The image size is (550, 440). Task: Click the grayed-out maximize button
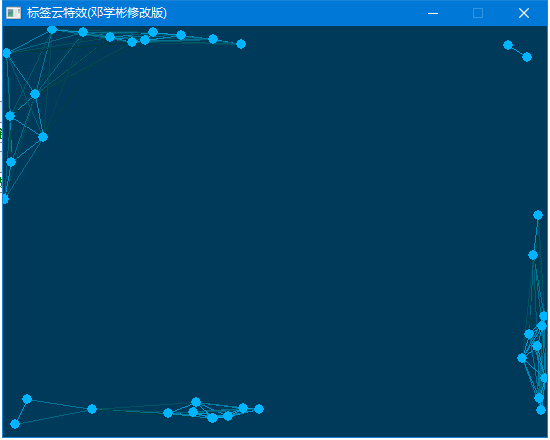(x=478, y=13)
